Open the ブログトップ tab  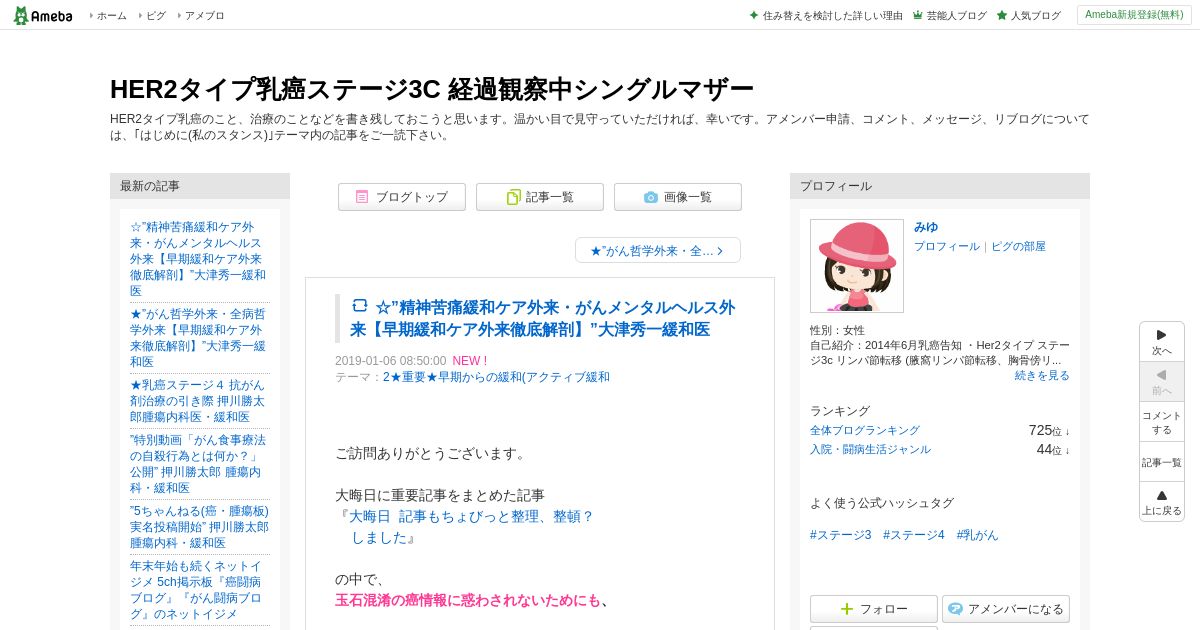tap(402, 197)
